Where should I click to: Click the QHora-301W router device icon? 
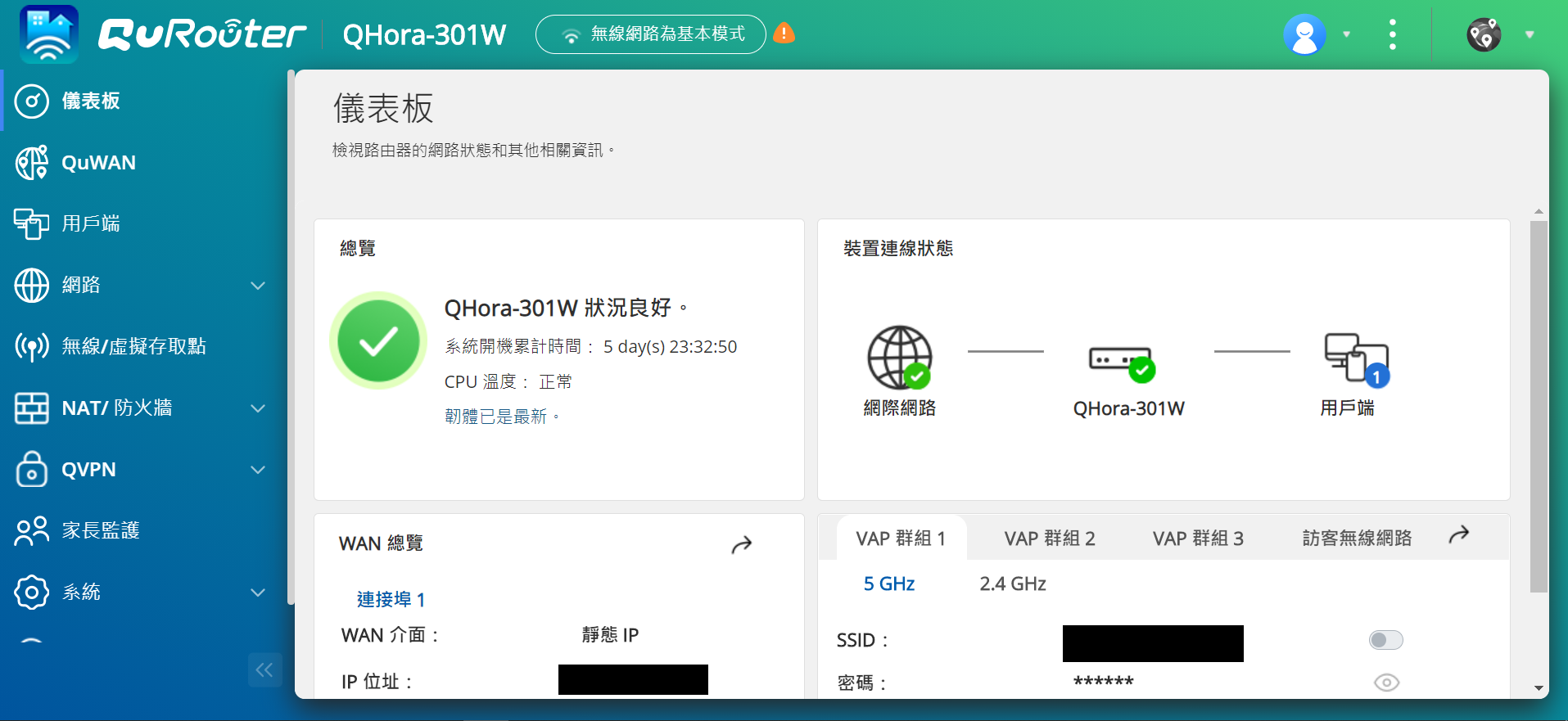point(1122,363)
